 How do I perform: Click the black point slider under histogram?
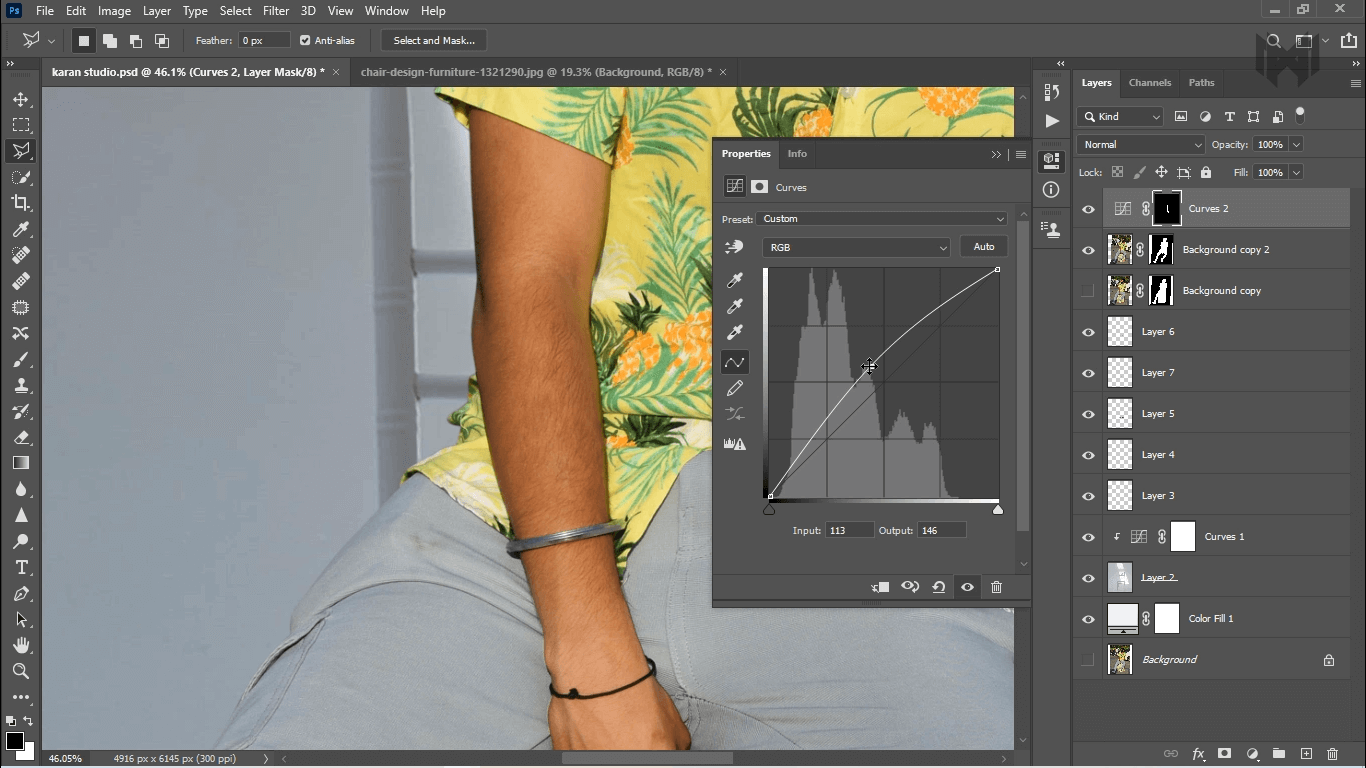769,510
